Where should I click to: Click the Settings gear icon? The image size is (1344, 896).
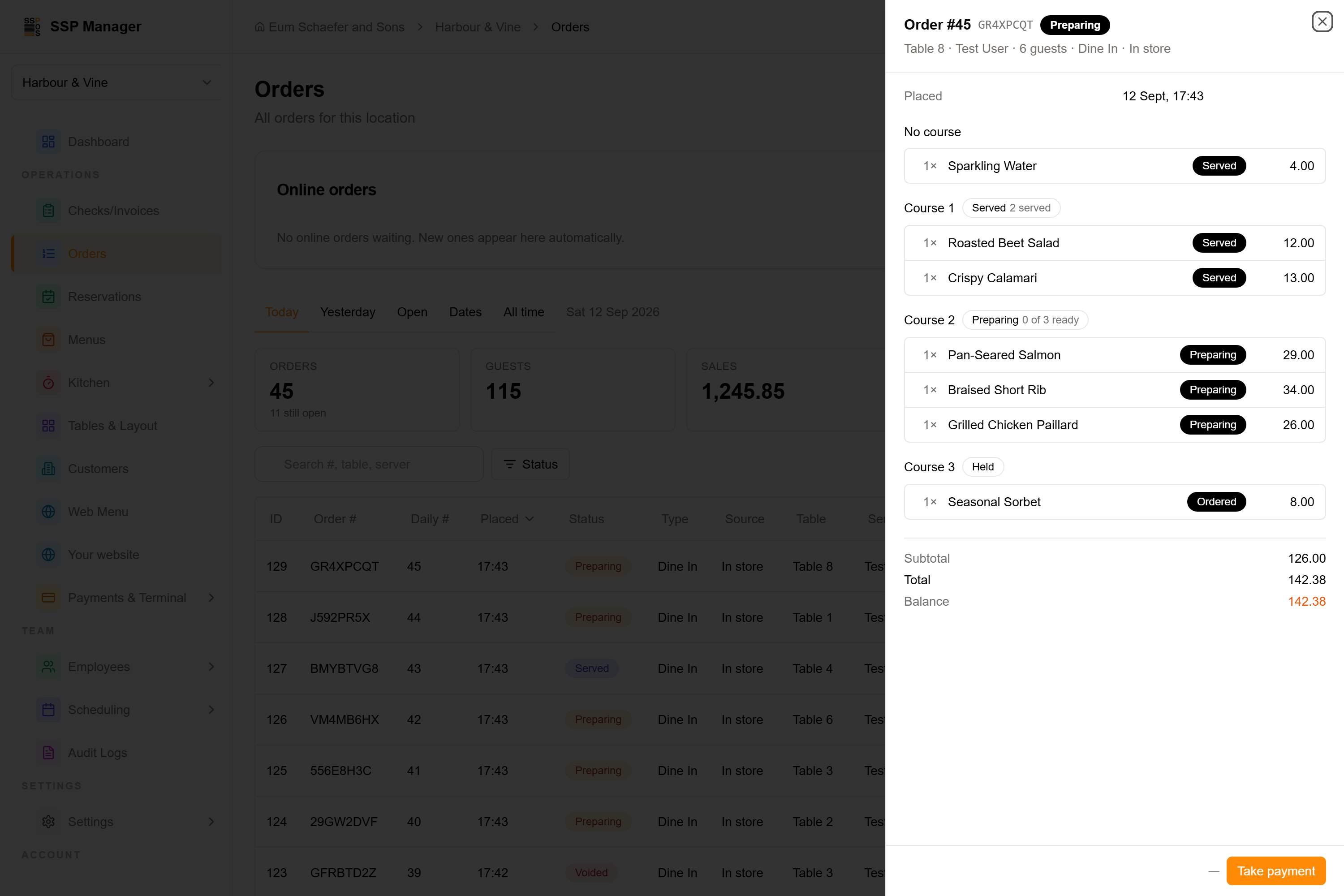coord(48,821)
